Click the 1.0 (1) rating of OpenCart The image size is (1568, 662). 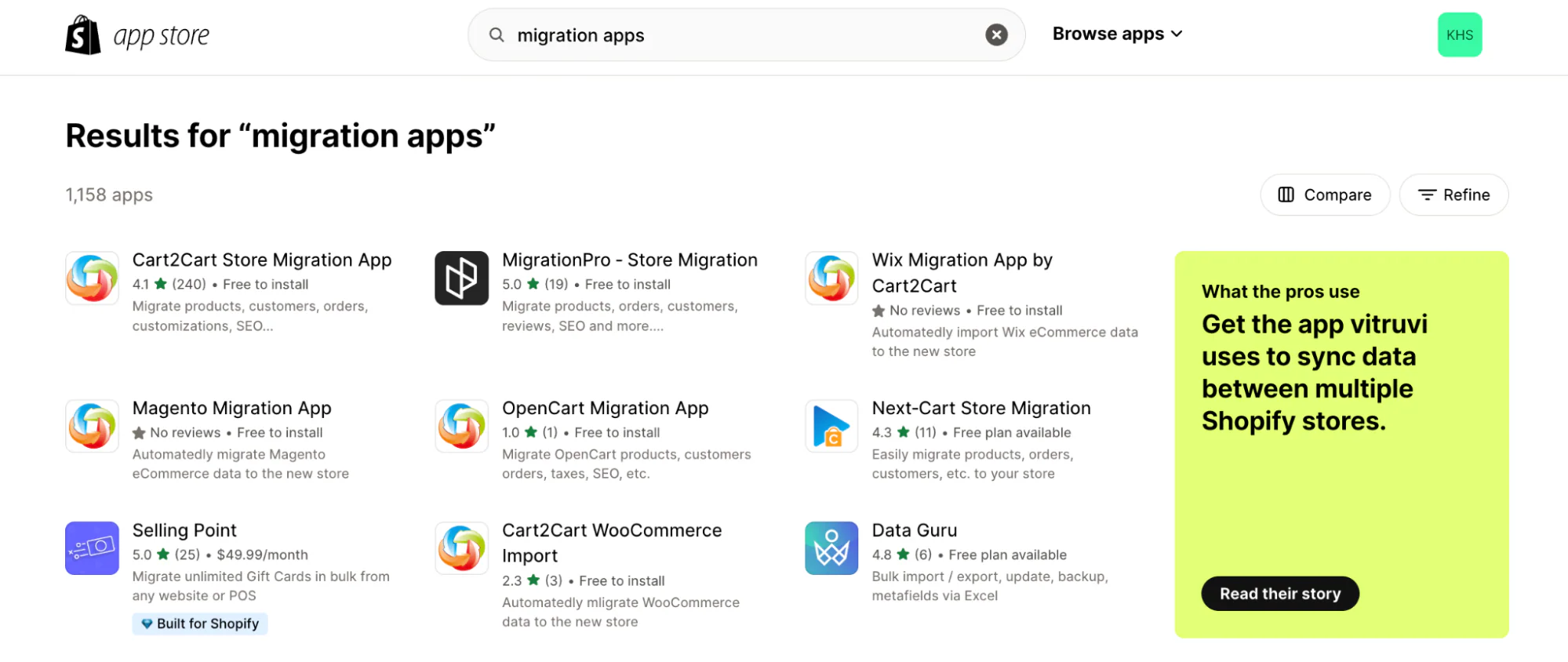click(x=529, y=432)
